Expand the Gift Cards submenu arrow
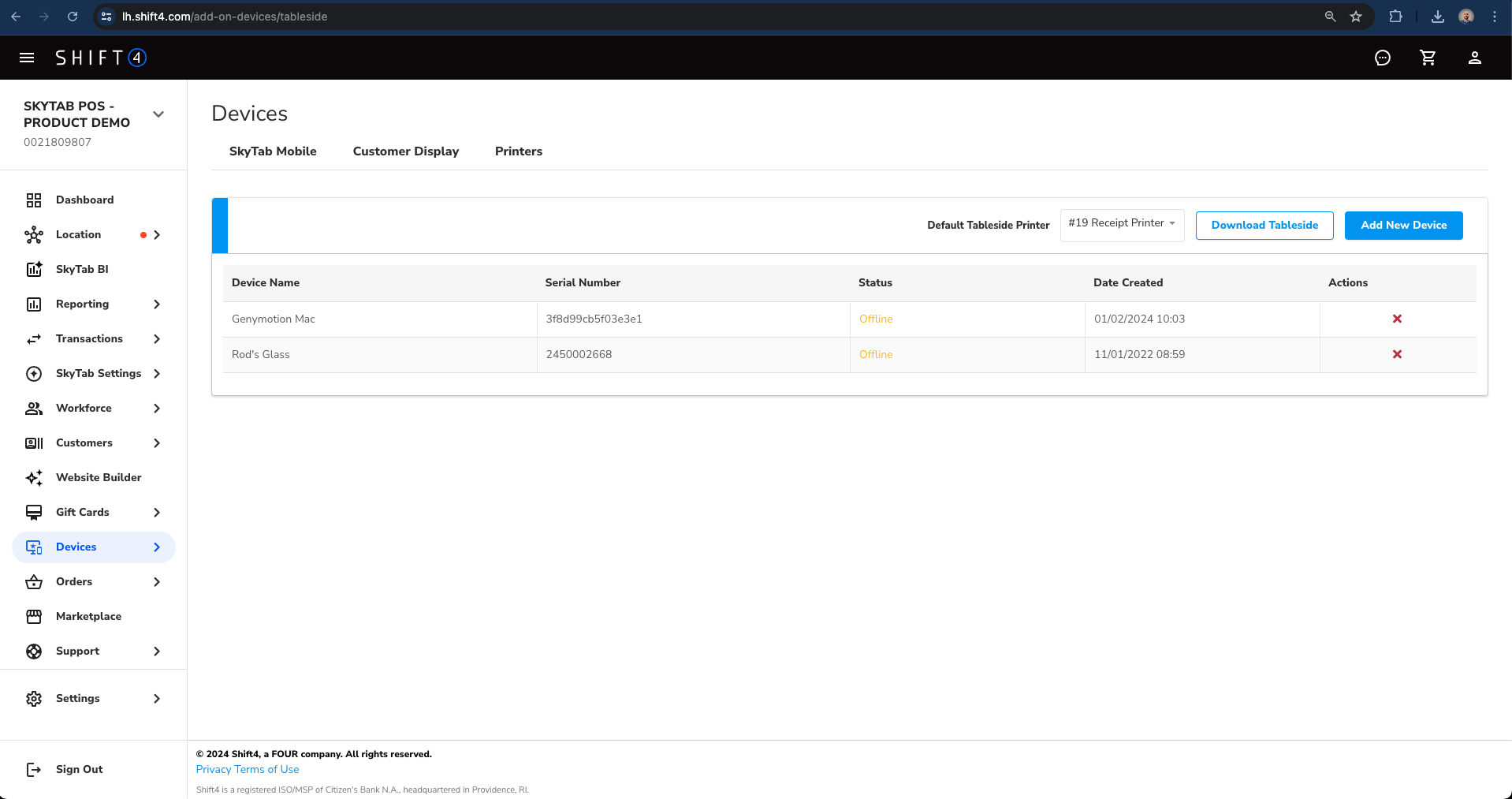Image resolution: width=1512 pixels, height=799 pixels. point(157,513)
